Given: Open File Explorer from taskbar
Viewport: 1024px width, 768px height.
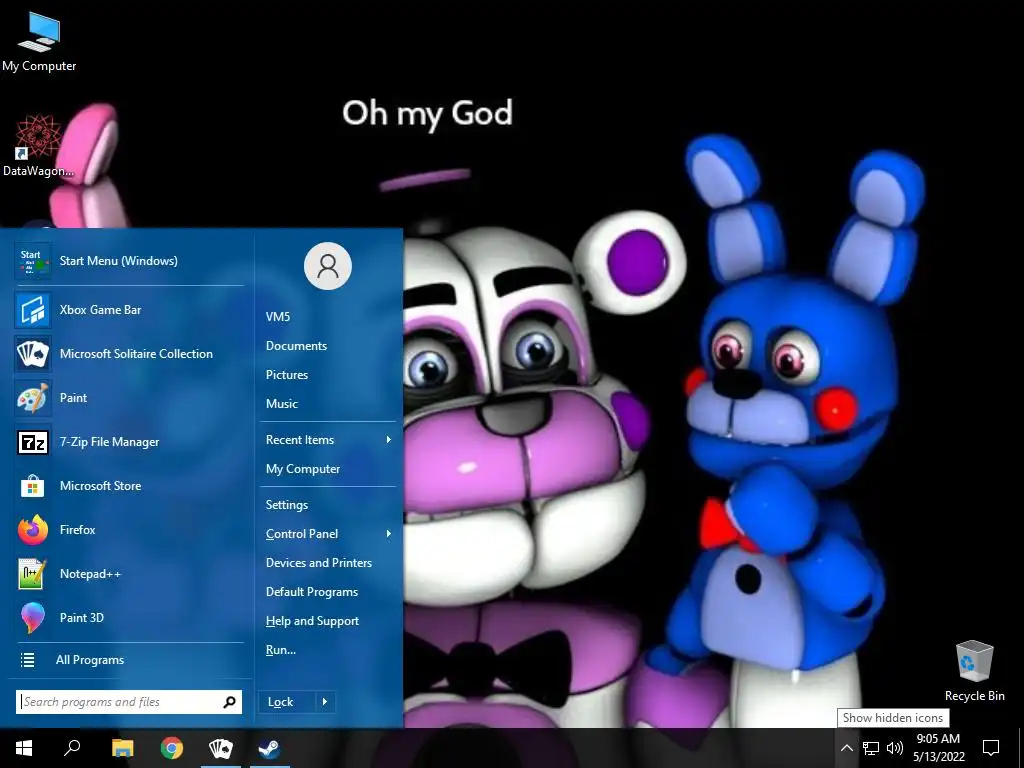Looking at the screenshot, I should 122,748.
